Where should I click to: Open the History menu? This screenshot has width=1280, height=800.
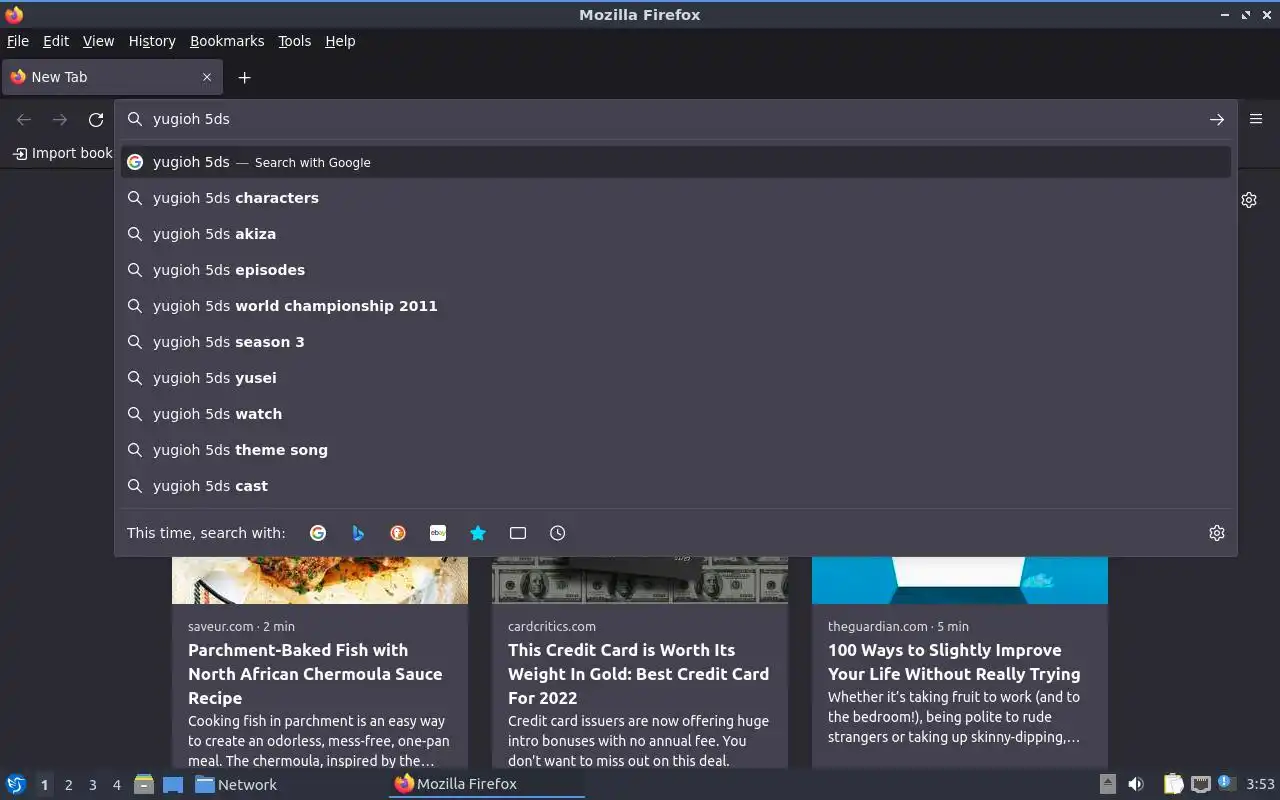click(x=152, y=41)
